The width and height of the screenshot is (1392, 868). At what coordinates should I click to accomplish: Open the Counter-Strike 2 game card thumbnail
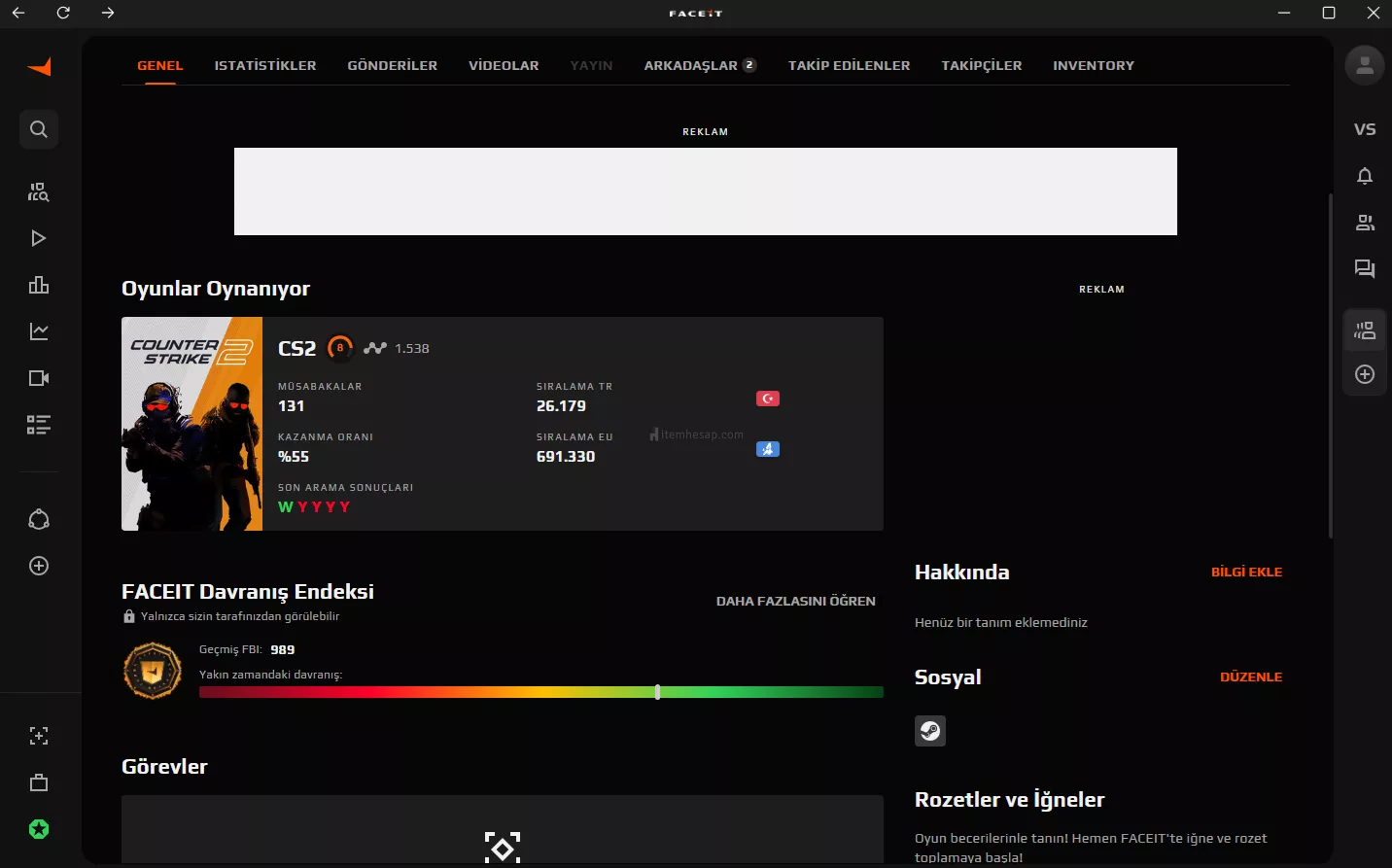click(191, 424)
